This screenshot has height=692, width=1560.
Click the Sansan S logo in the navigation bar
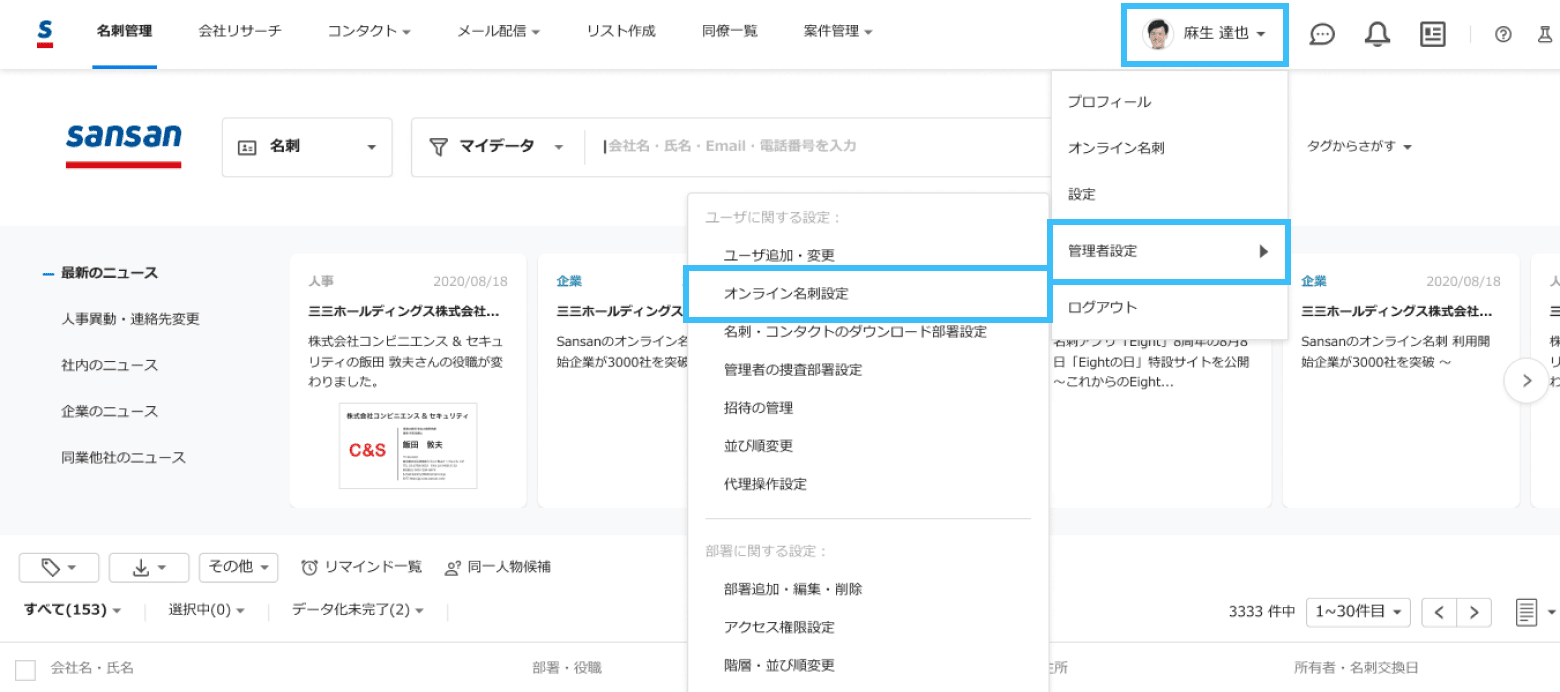pos(44,34)
